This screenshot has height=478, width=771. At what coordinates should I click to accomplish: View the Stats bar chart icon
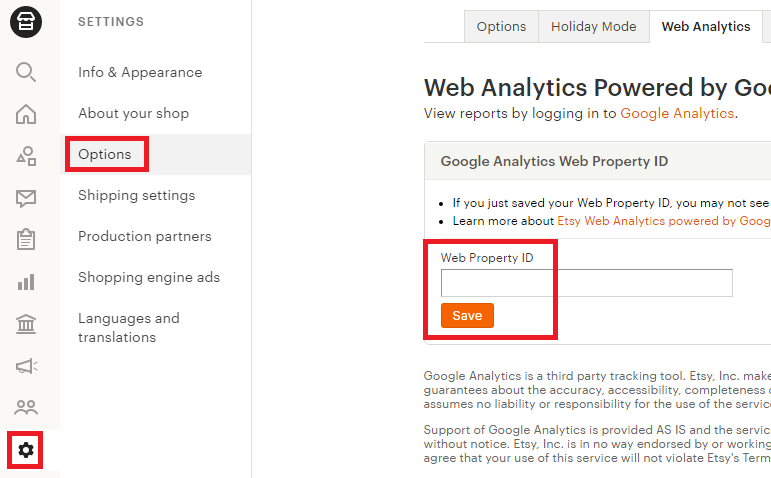pyautogui.click(x=26, y=282)
